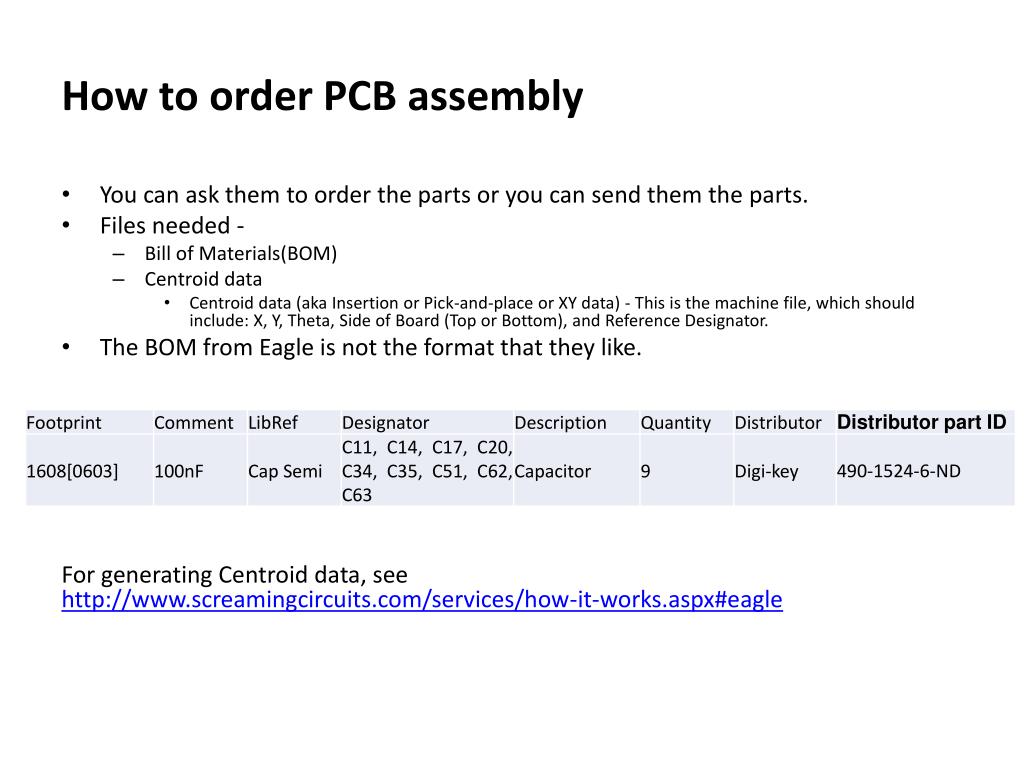Screen dimensions: 1024x768
Task: Click the 1608[0603] footprint cell
Action: point(72,471)
